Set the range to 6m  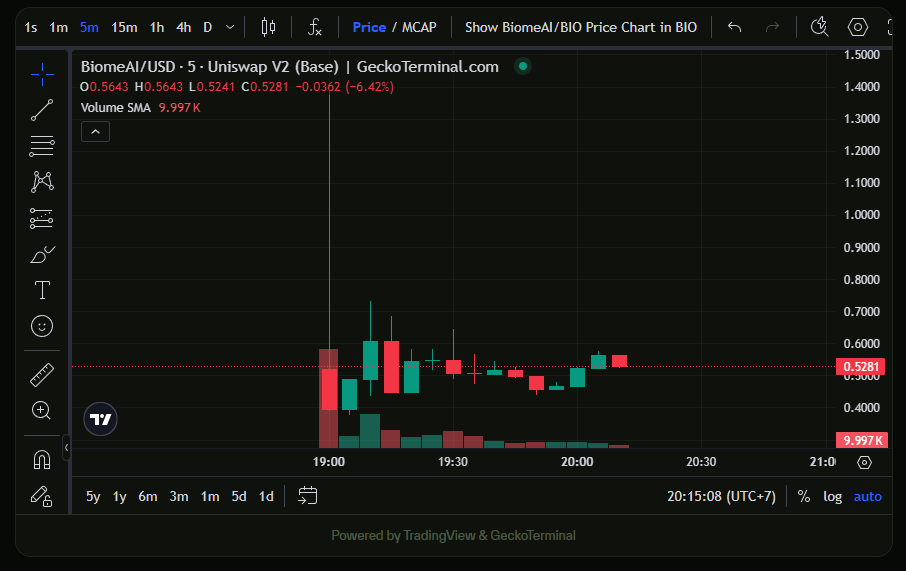pyautogui.click(x=148, y=496)
